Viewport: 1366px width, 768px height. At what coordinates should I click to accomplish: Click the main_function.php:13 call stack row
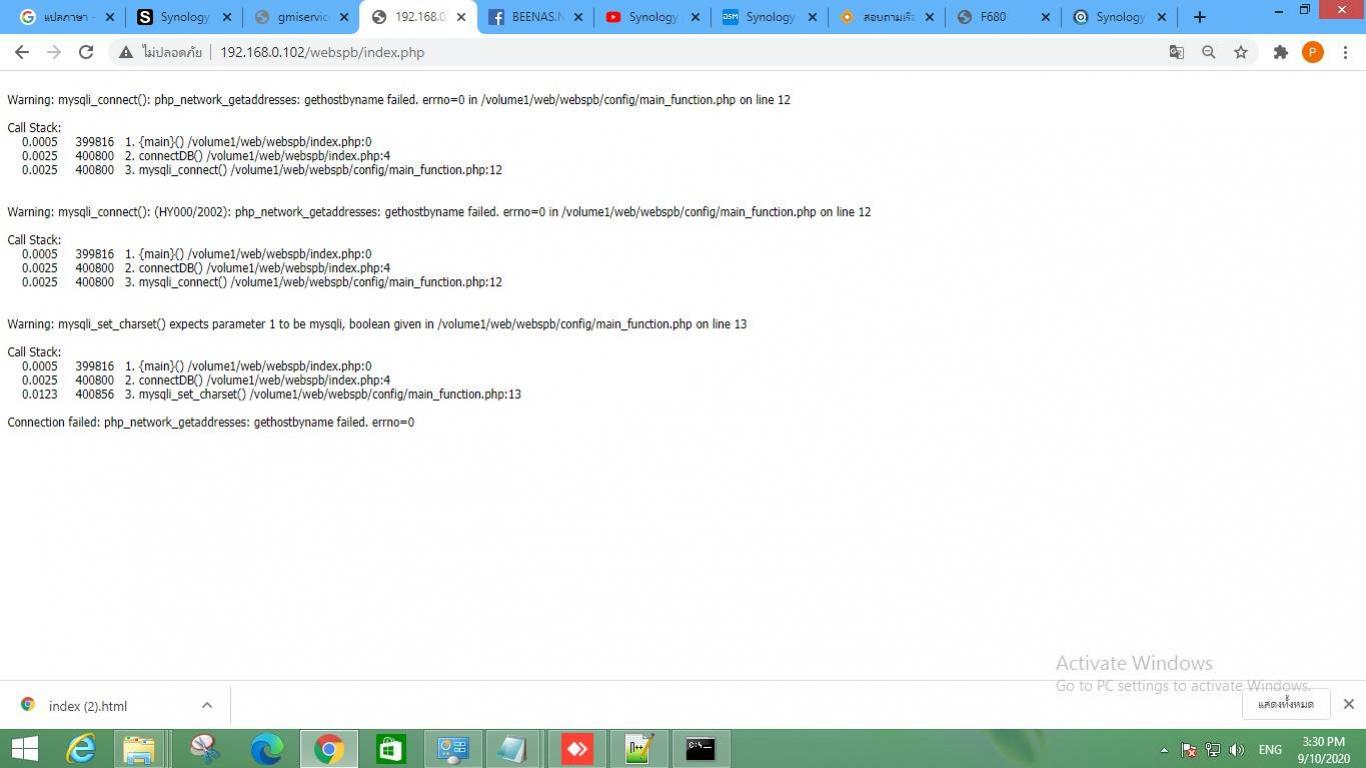click(271, 394)
